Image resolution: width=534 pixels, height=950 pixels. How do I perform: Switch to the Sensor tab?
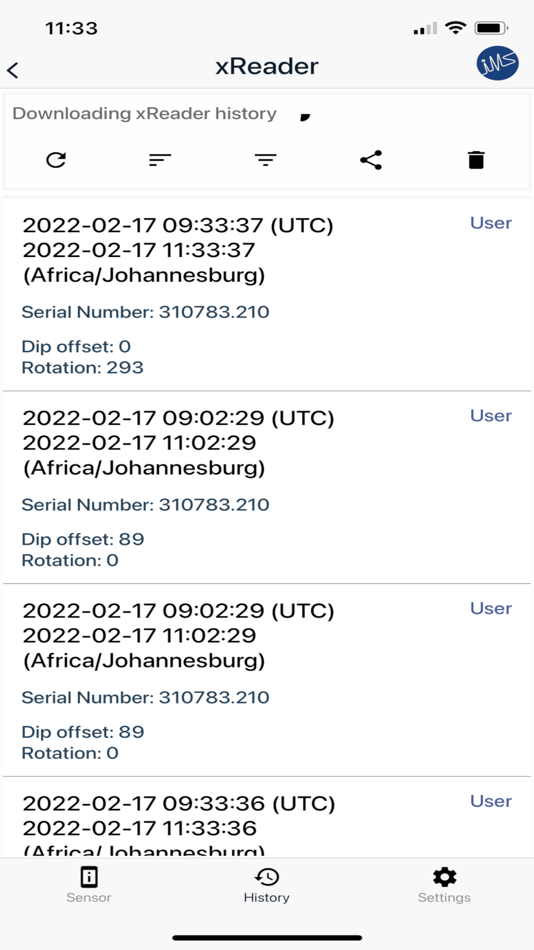pos(88,885)
